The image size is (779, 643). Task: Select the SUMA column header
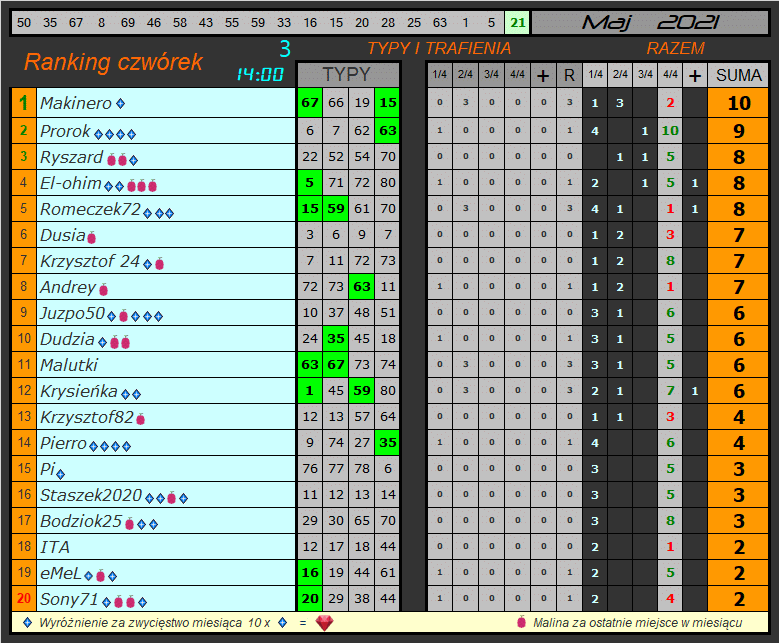tap(738, 76)
